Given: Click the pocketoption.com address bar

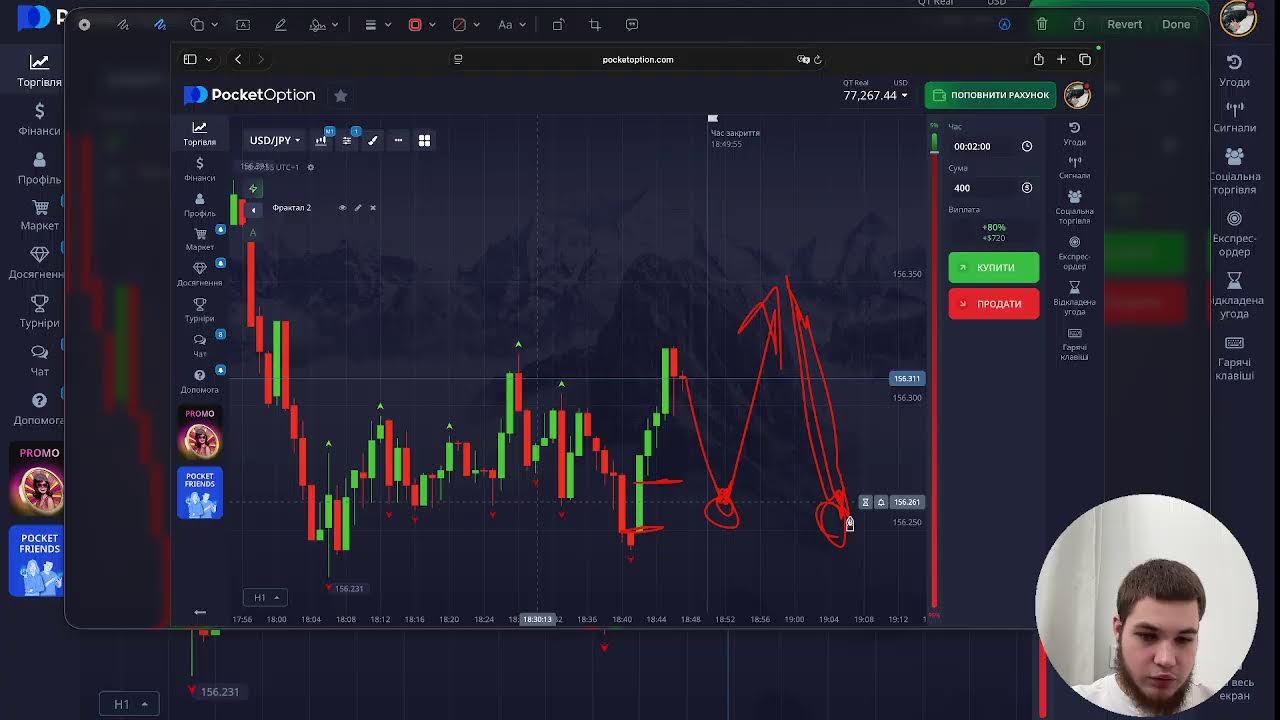Looking at the screenshot, I should click(x=638, y=59).
